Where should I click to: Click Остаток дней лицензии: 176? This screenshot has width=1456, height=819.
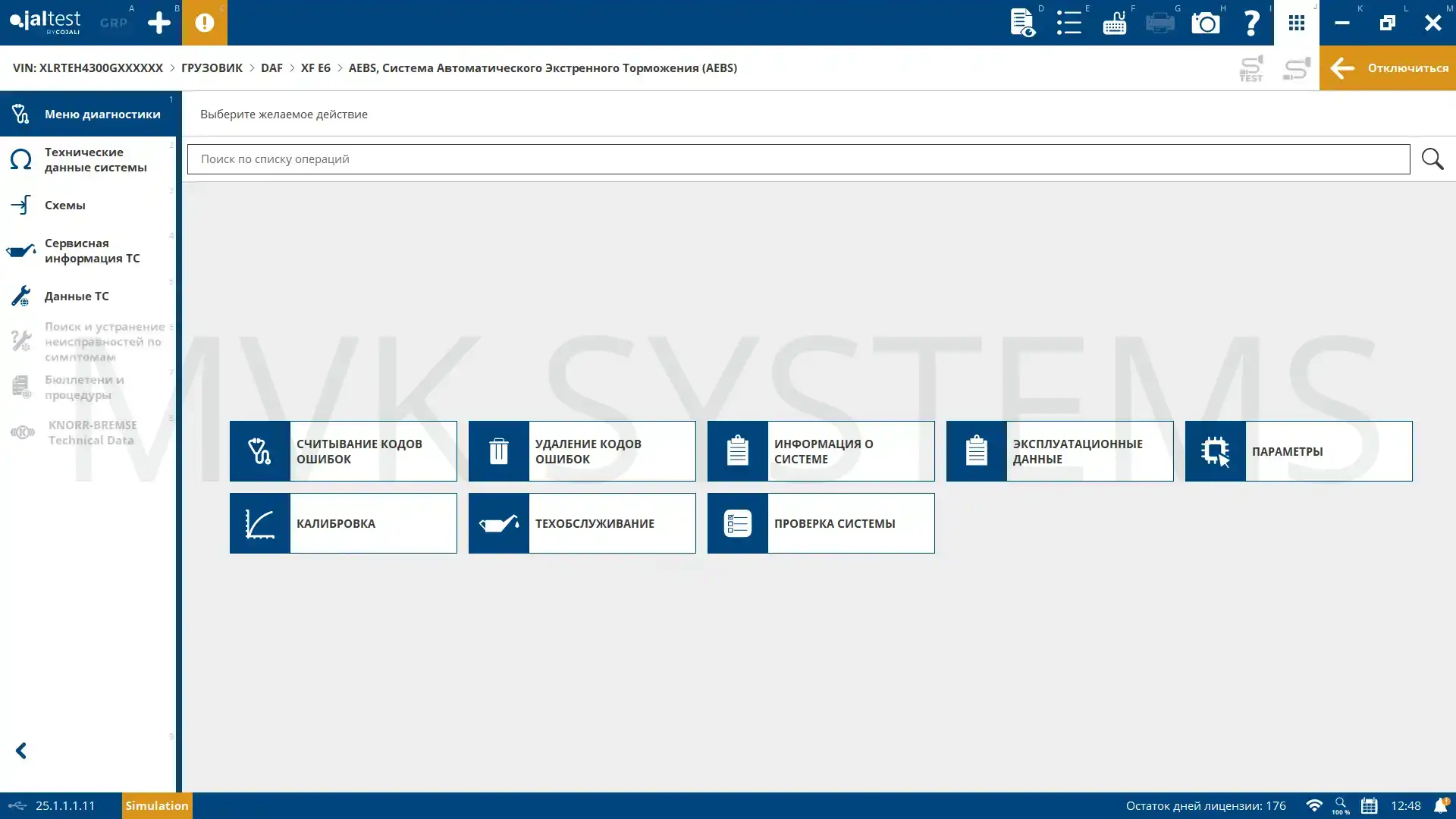[x=1206, y=805]
